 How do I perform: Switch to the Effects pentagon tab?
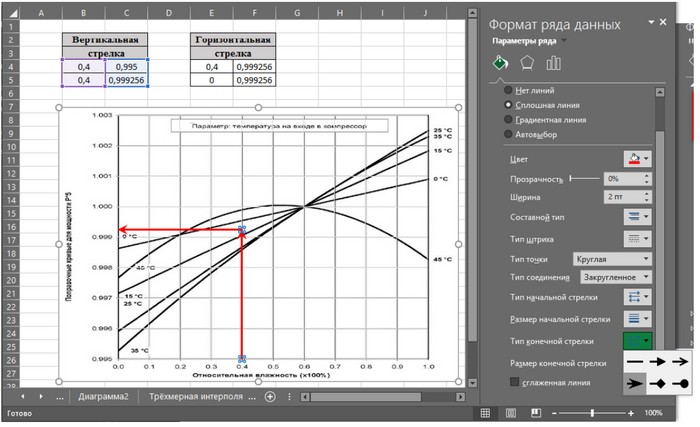pyautogui.click(x=527, y=65)
